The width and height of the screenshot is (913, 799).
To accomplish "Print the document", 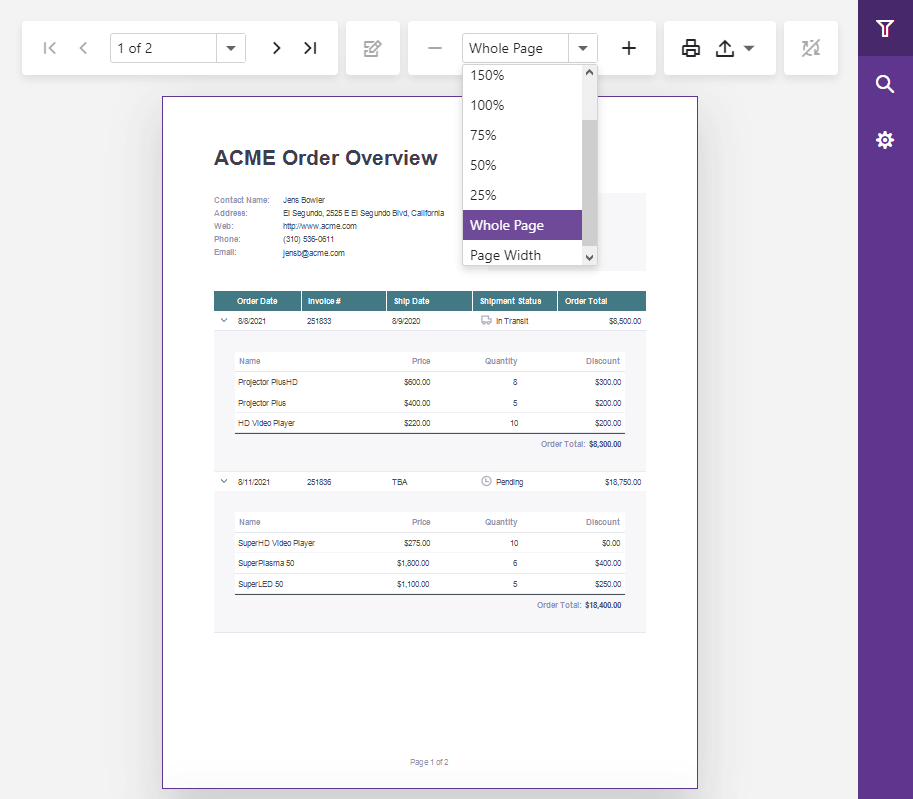I will (690, 47).
